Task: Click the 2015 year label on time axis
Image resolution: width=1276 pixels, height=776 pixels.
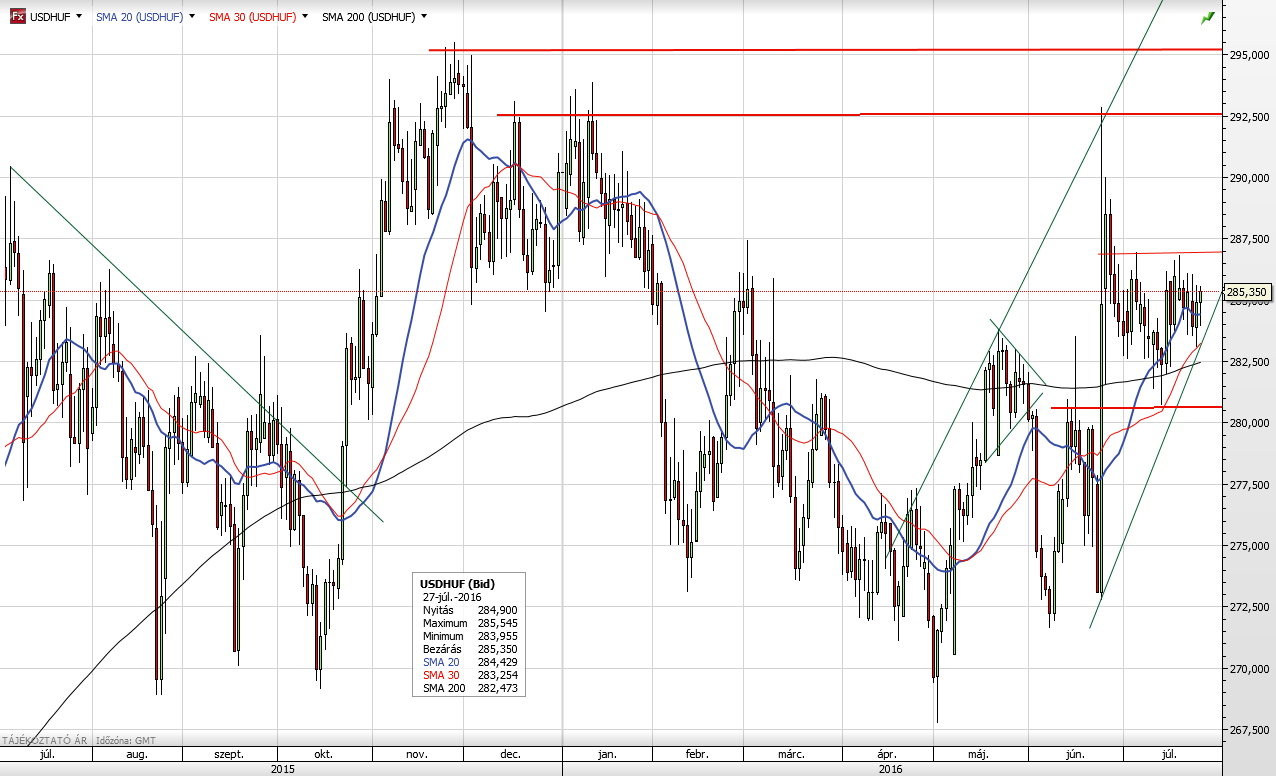Action: click(x=283, y=769)
